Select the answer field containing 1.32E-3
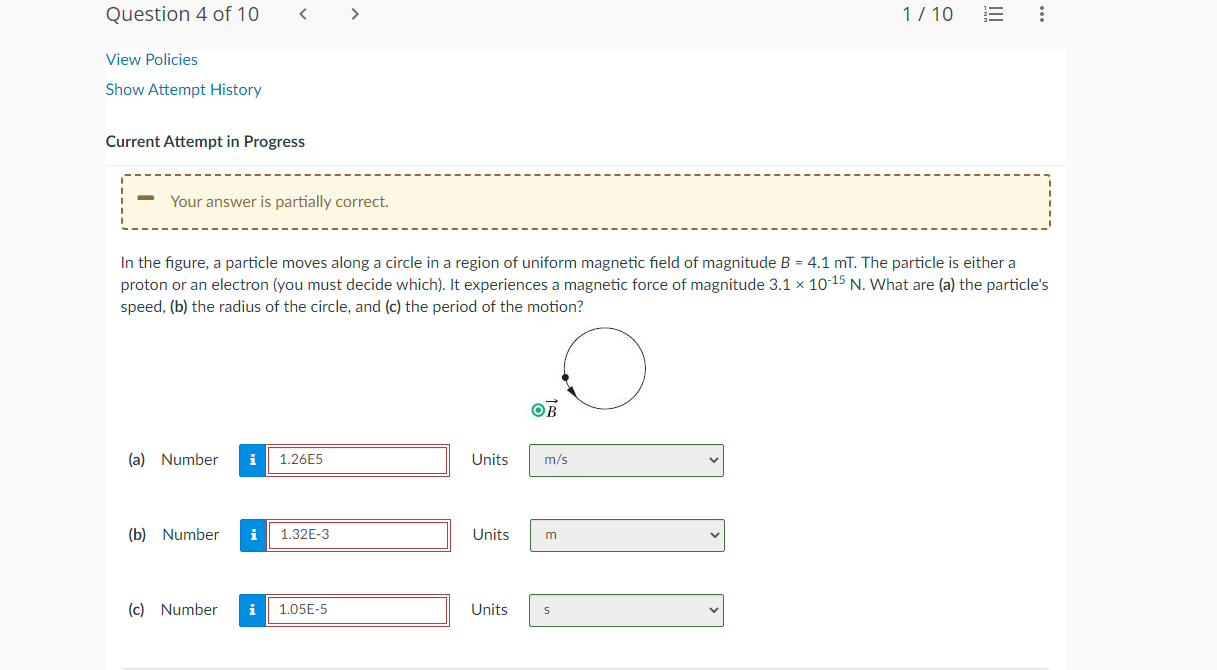The width and height of the screenshot is (1217, 670). 358,535
